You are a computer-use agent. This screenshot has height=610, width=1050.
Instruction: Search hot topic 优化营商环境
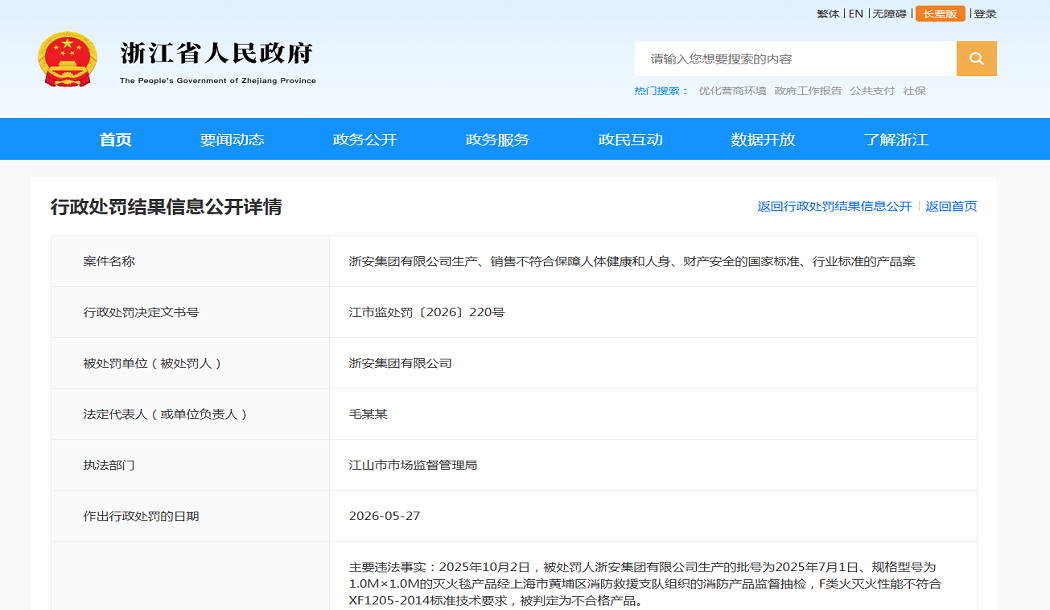click(732, 90)
